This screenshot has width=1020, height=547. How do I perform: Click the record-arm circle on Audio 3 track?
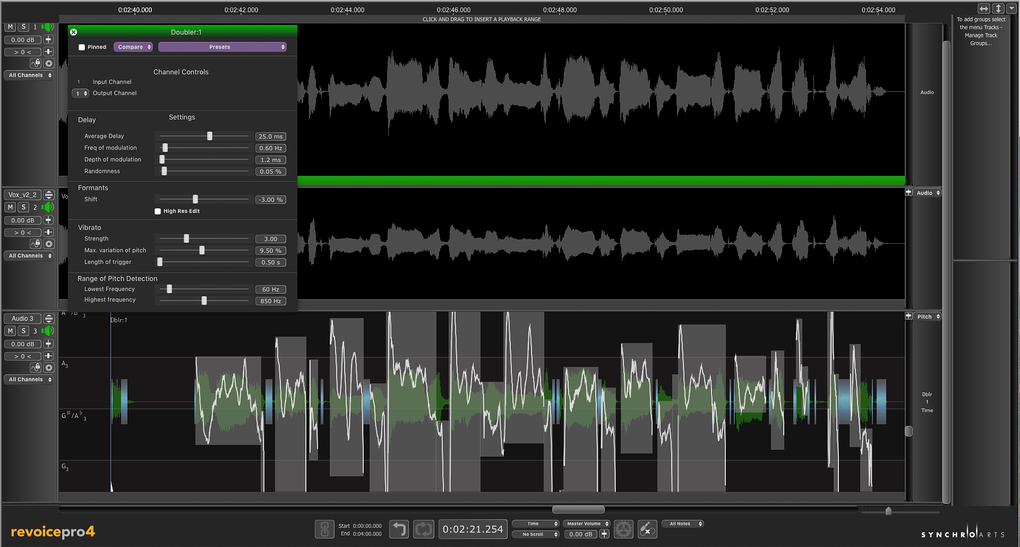click(x=49, y=367)
